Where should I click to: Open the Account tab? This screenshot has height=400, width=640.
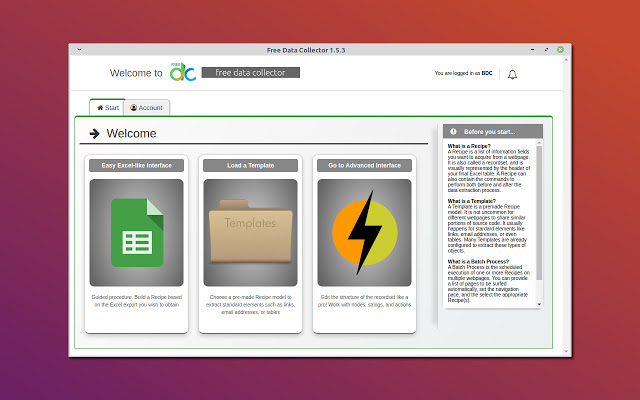coord(146,107)
